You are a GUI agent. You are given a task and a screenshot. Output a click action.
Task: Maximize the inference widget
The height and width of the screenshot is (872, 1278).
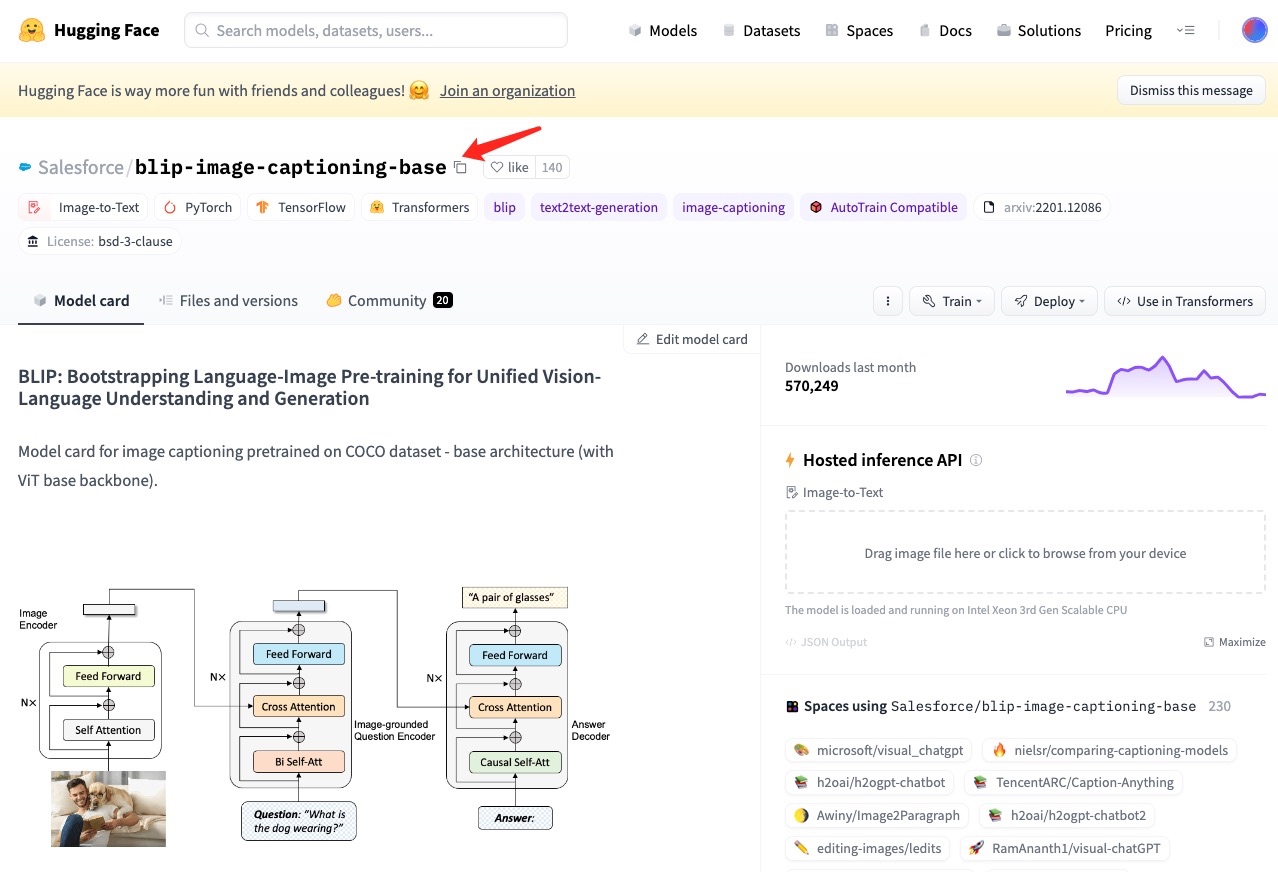1235,642
